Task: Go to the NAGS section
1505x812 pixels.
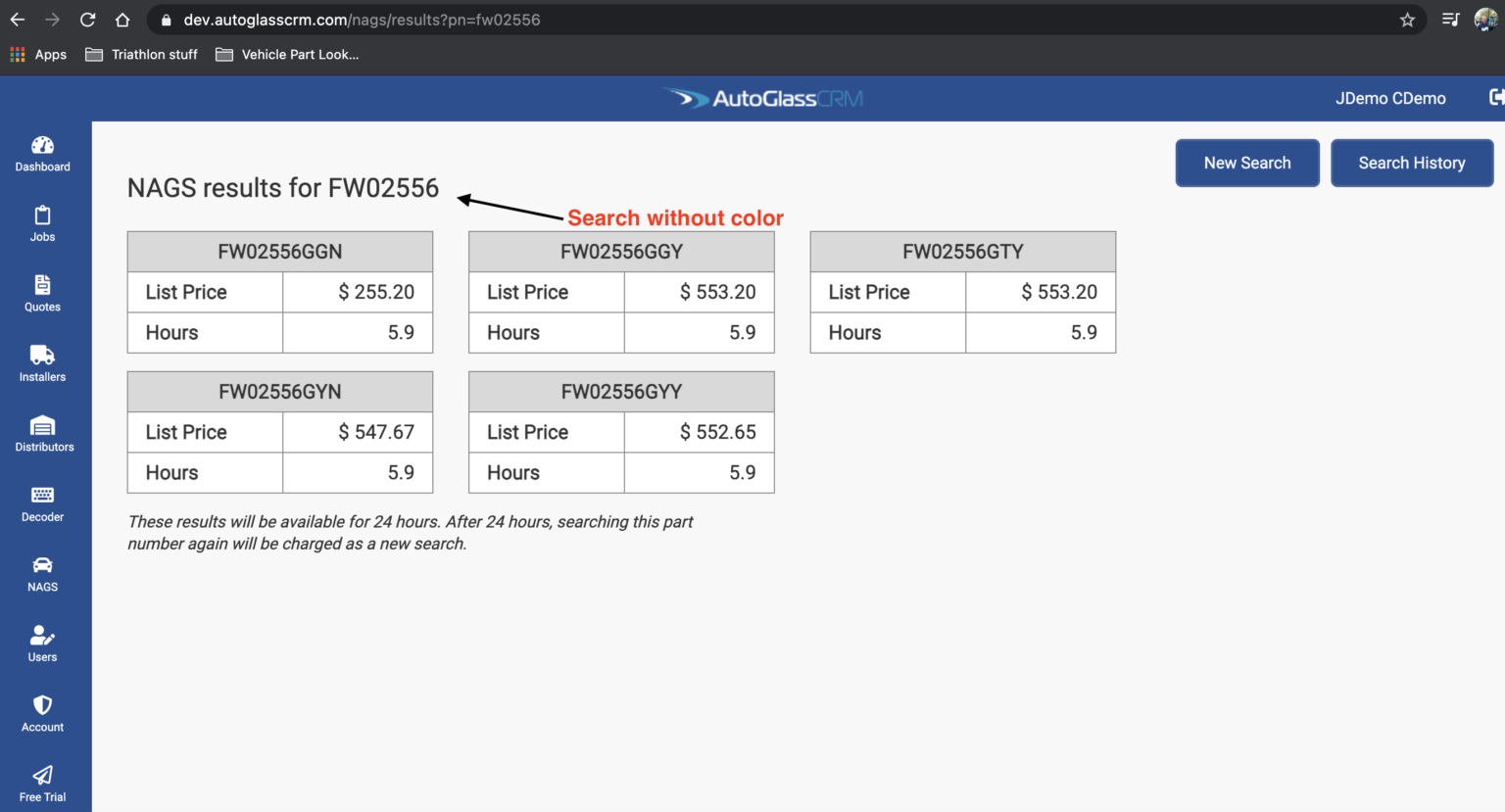Action: point(42,574)
